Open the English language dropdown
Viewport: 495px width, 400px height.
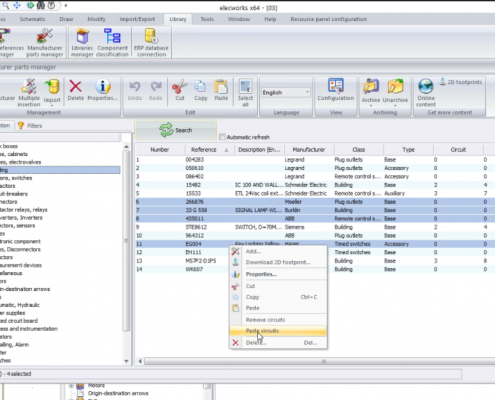coord(286,92)
